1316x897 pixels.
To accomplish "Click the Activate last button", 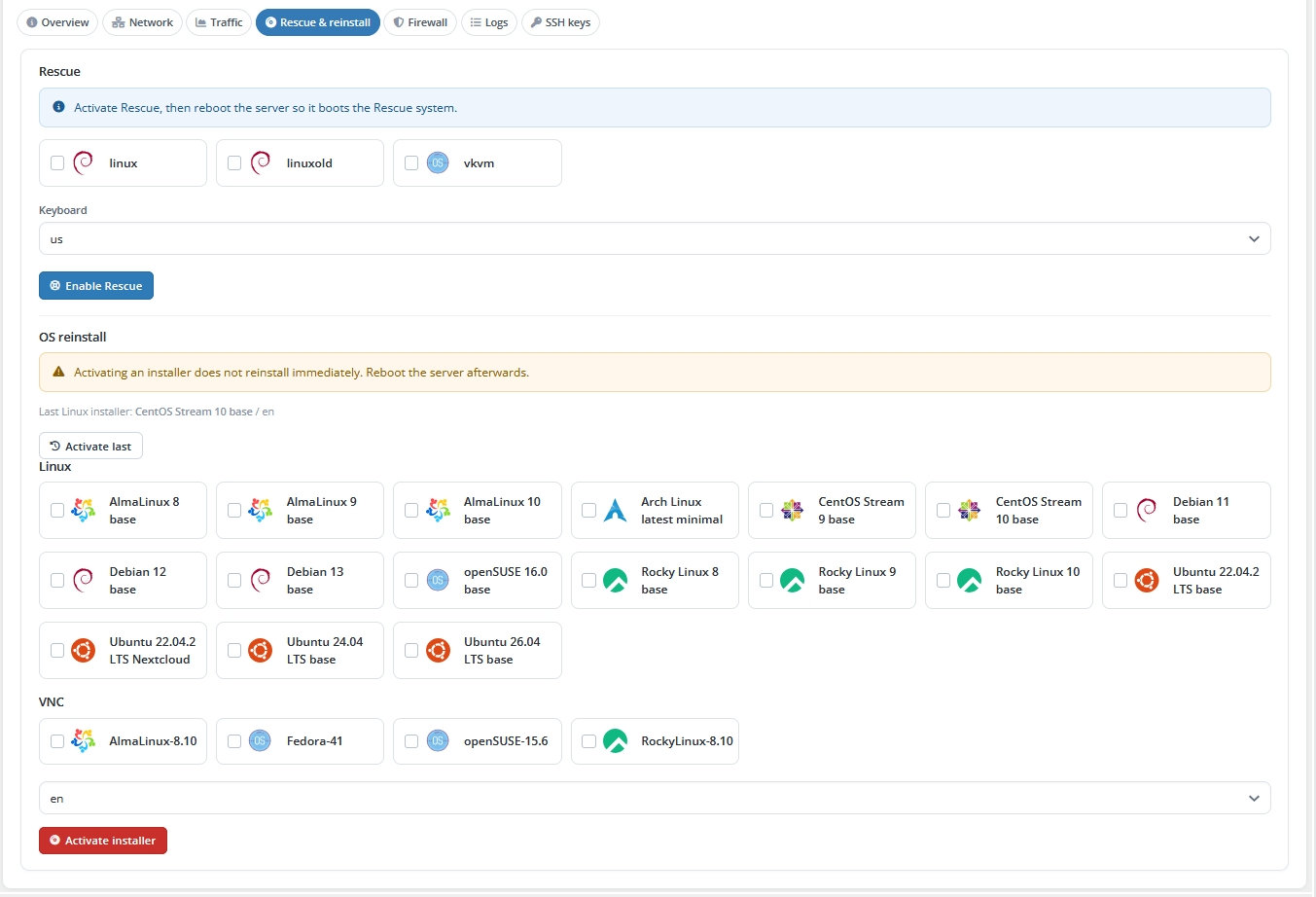I will [90, 446].
